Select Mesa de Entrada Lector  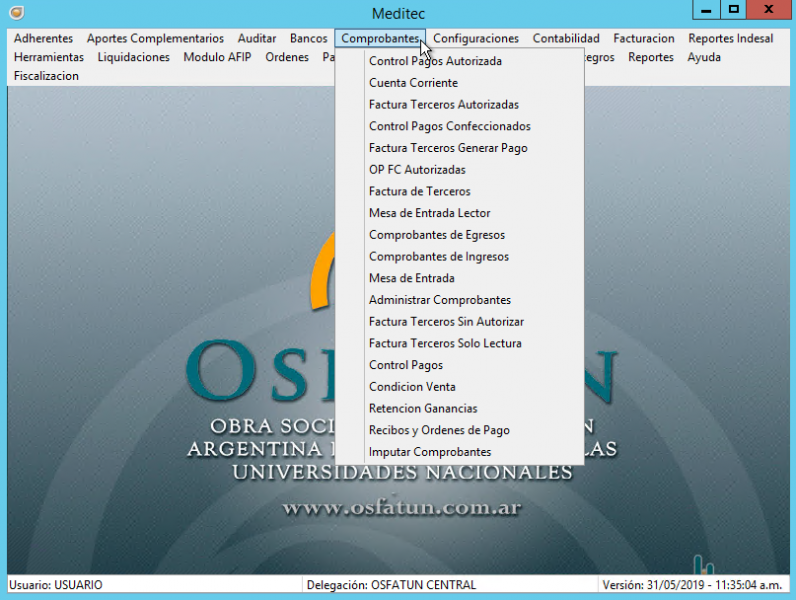(460, 213)
